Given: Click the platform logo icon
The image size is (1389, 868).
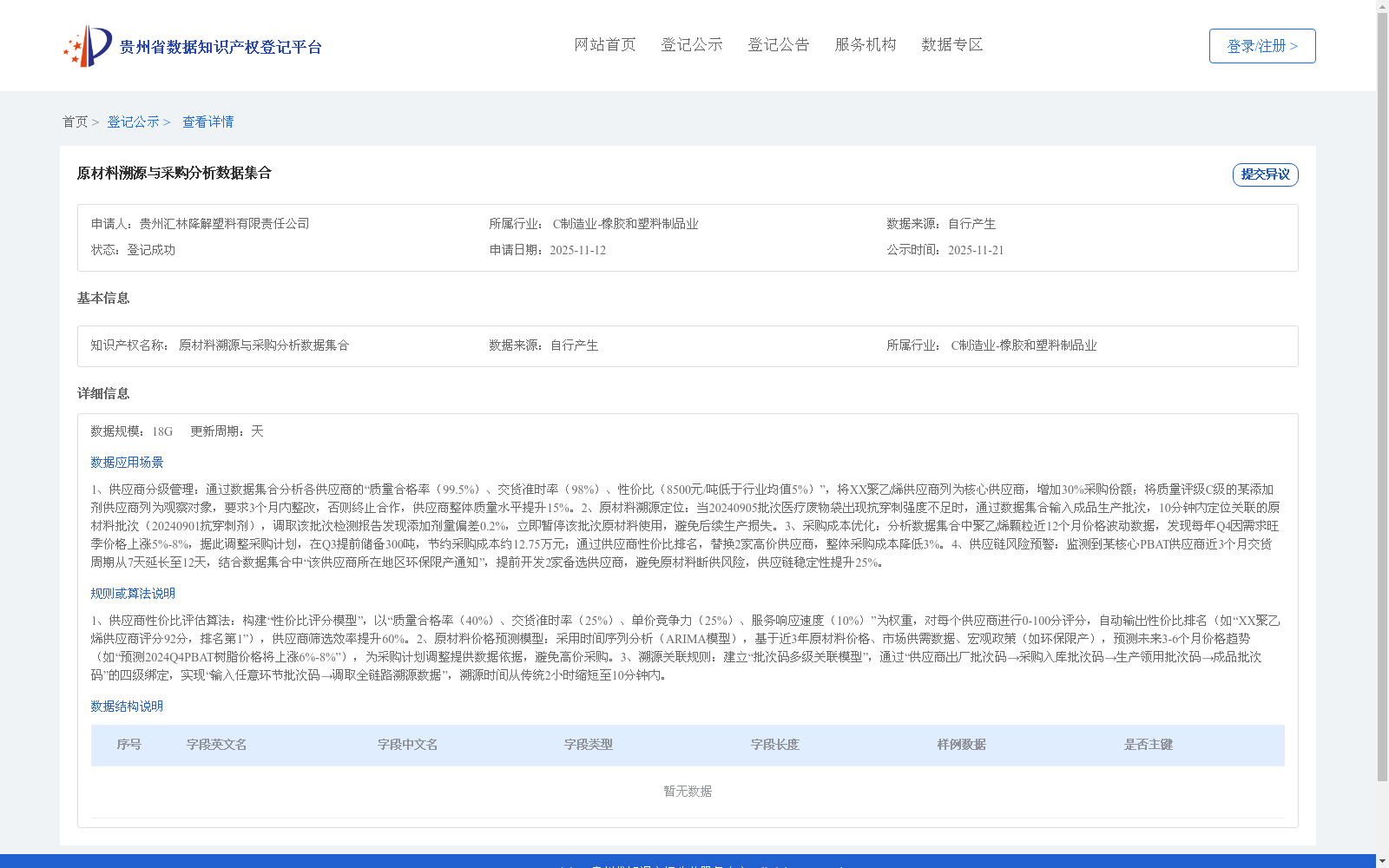Looking at the screenshot, I should click(x=87, y=46).
